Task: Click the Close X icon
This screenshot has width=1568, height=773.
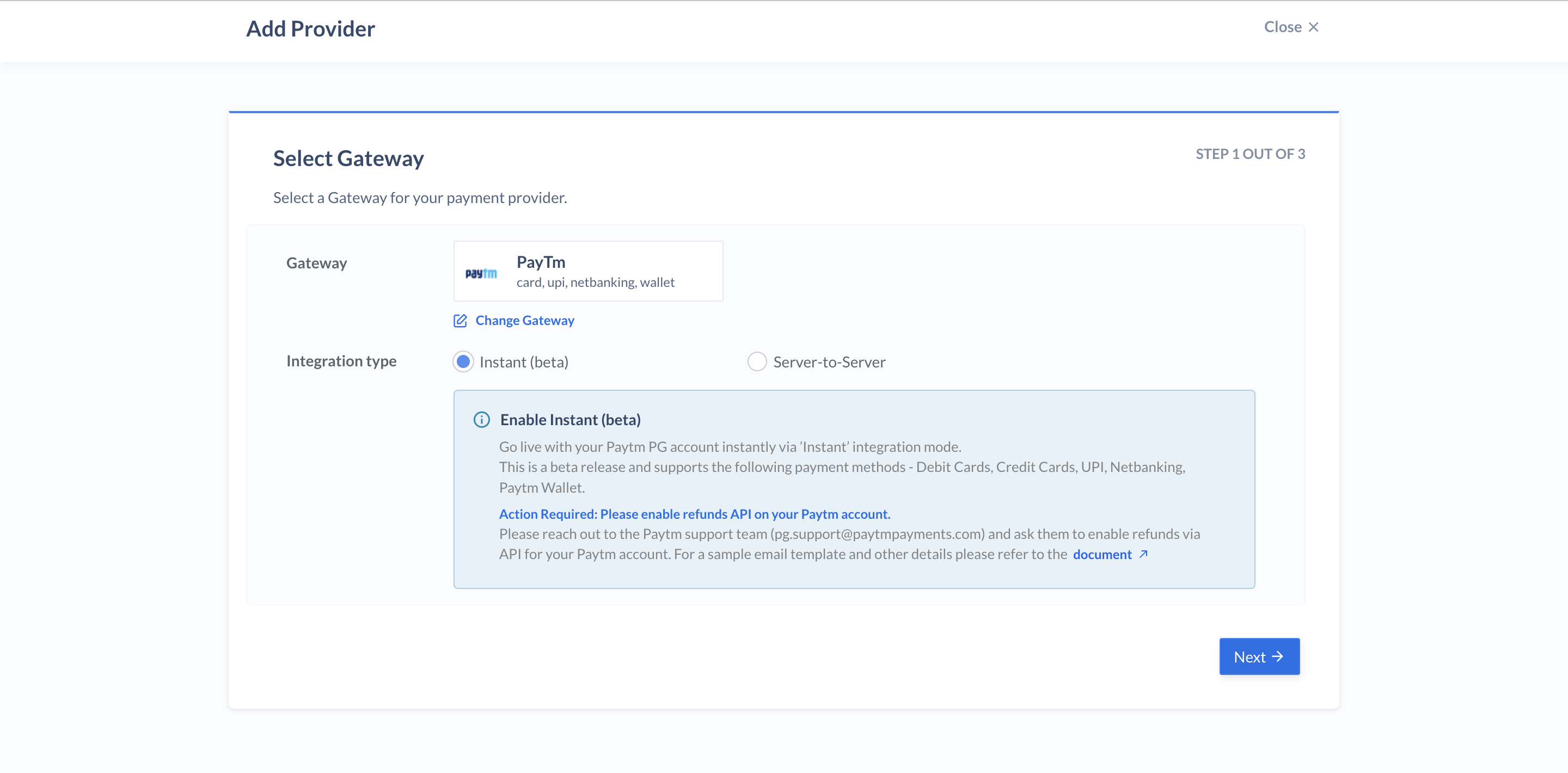Action: pos(1314,27)
